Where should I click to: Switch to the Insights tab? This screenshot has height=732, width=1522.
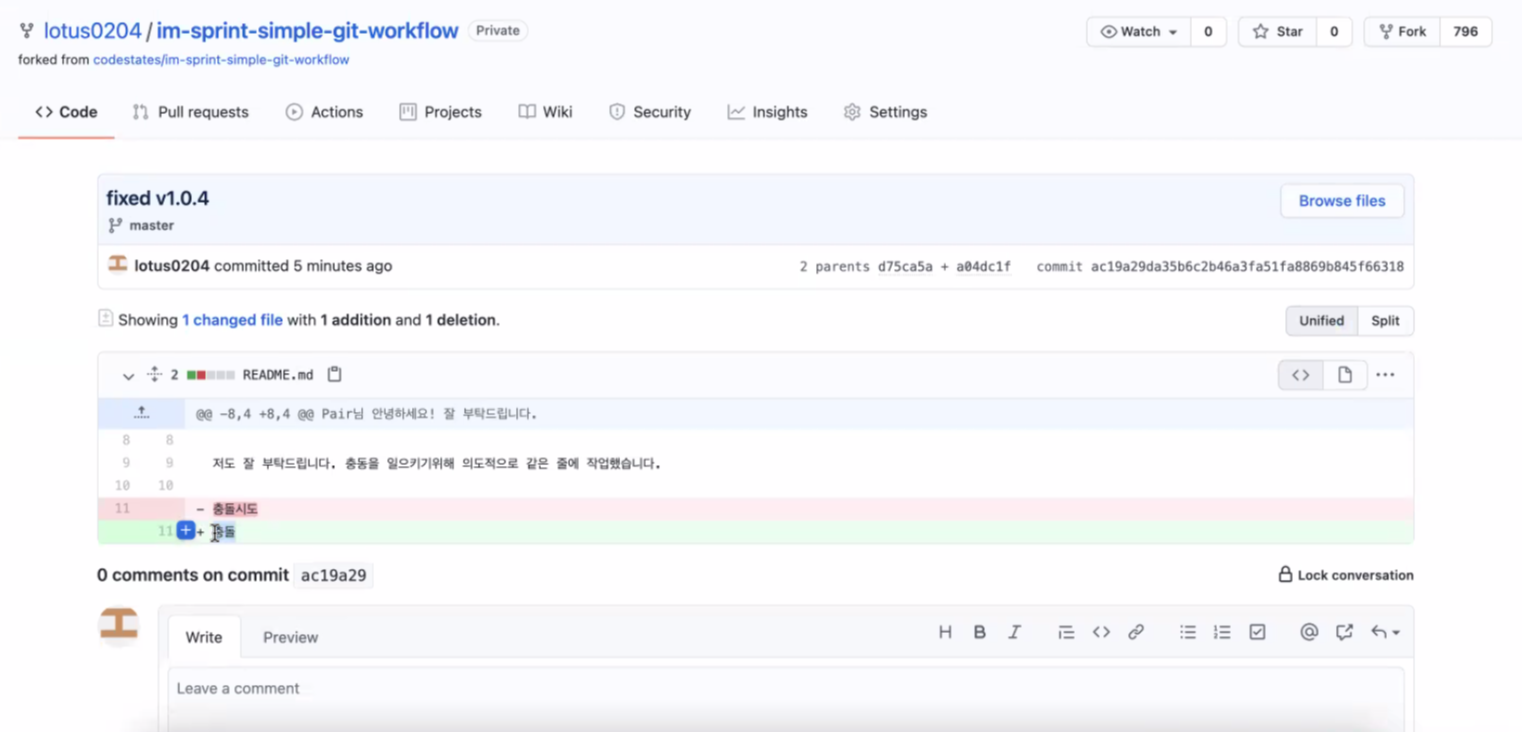pyautogui.click(x=767, y=112)
